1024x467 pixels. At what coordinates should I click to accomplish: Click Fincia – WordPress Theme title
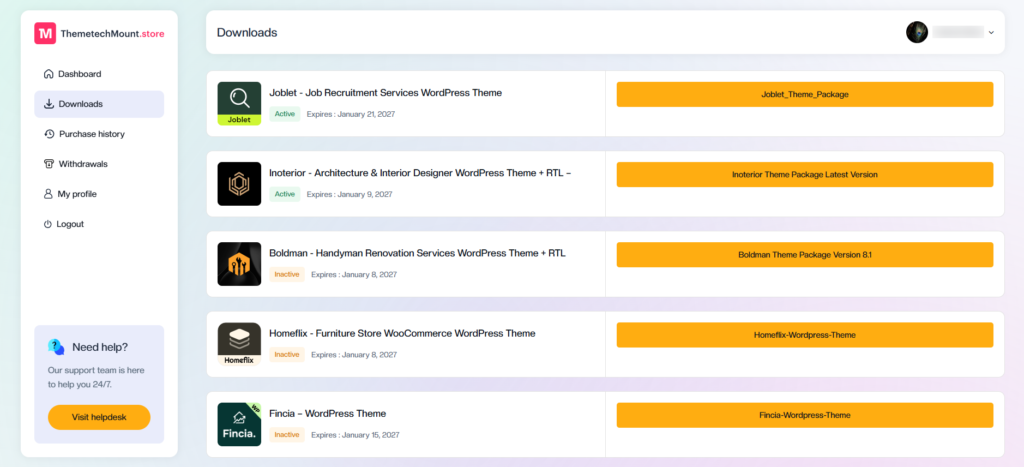point(327,413)
